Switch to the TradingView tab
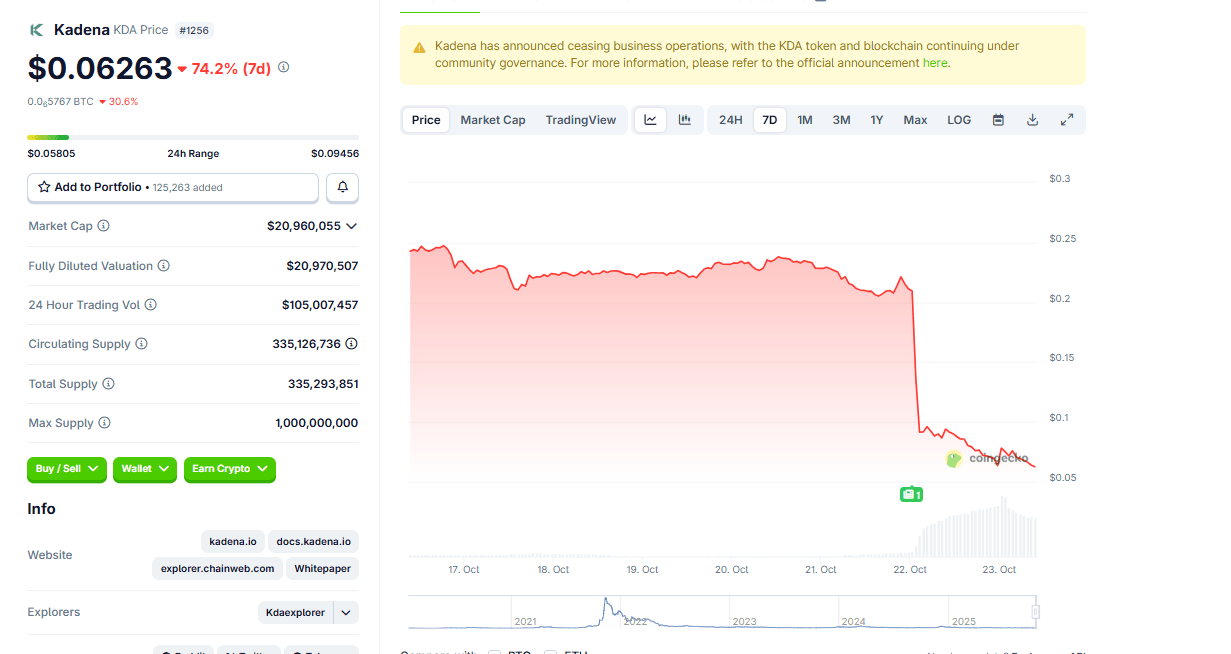 (x=580, y=120)
